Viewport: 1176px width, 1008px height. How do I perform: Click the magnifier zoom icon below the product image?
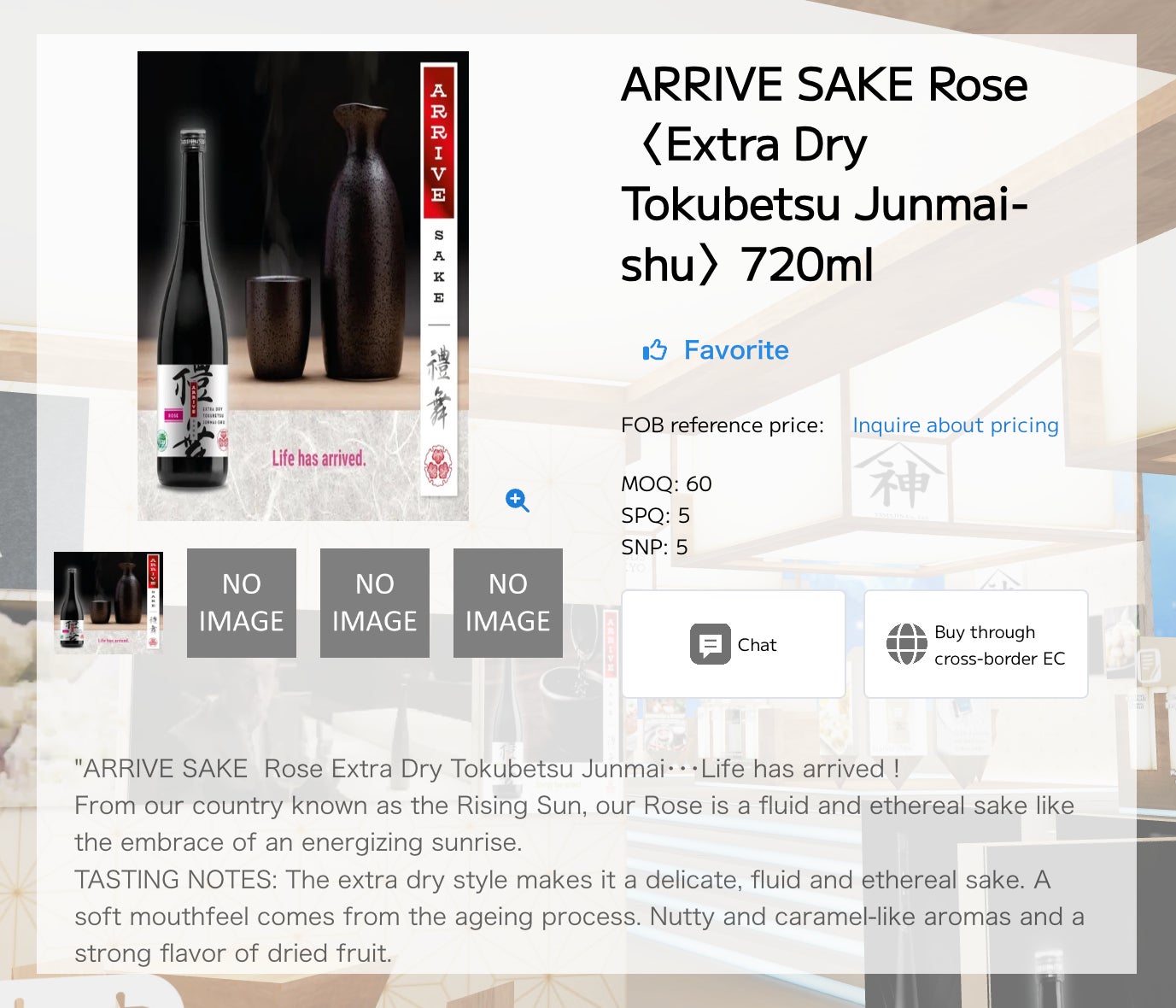coord(518,501)
